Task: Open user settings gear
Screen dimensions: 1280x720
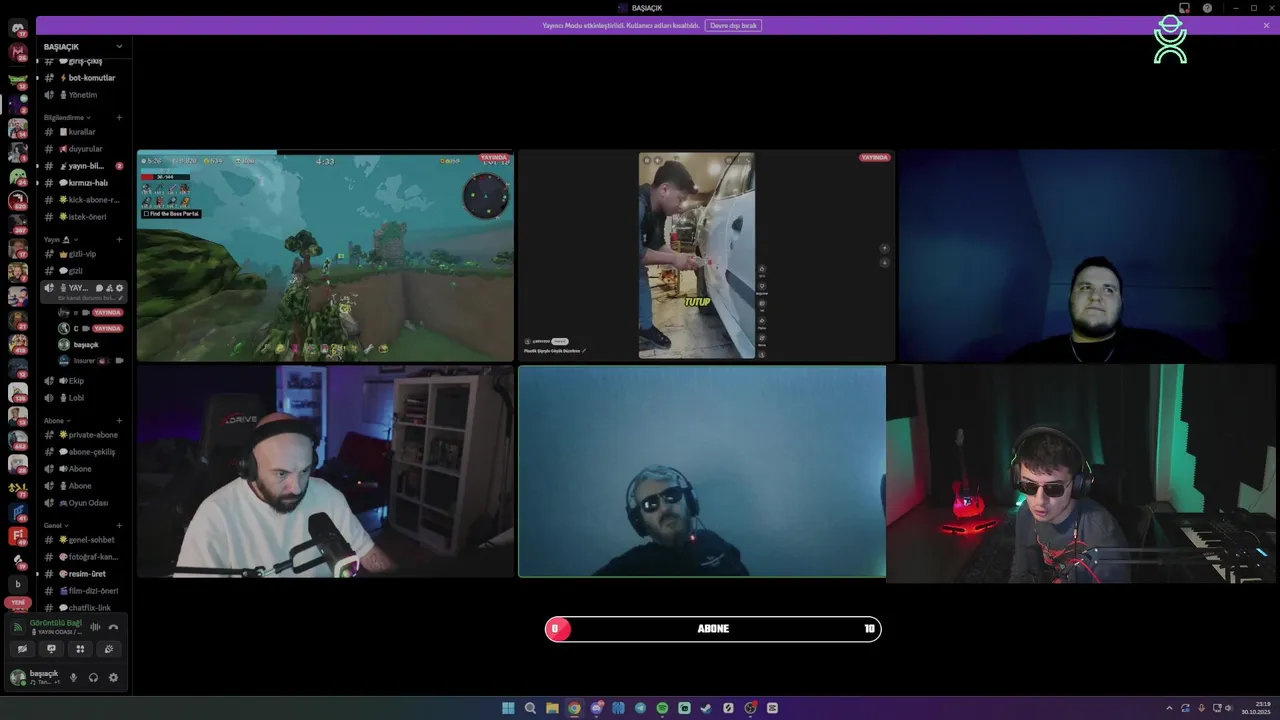Action: point(113,677)
